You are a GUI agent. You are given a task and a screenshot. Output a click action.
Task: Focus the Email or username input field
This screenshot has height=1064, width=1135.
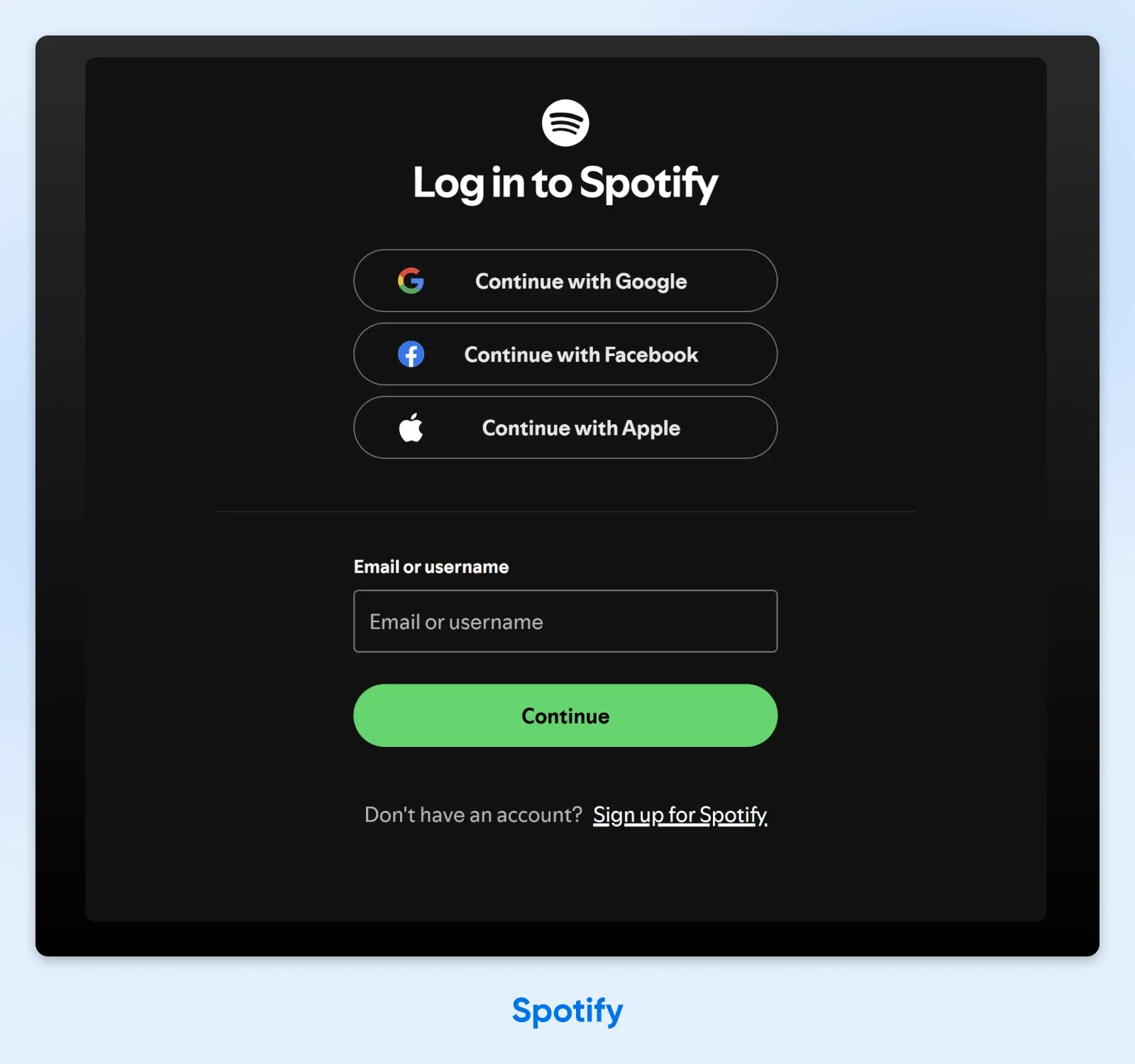[x=565, y=621]
